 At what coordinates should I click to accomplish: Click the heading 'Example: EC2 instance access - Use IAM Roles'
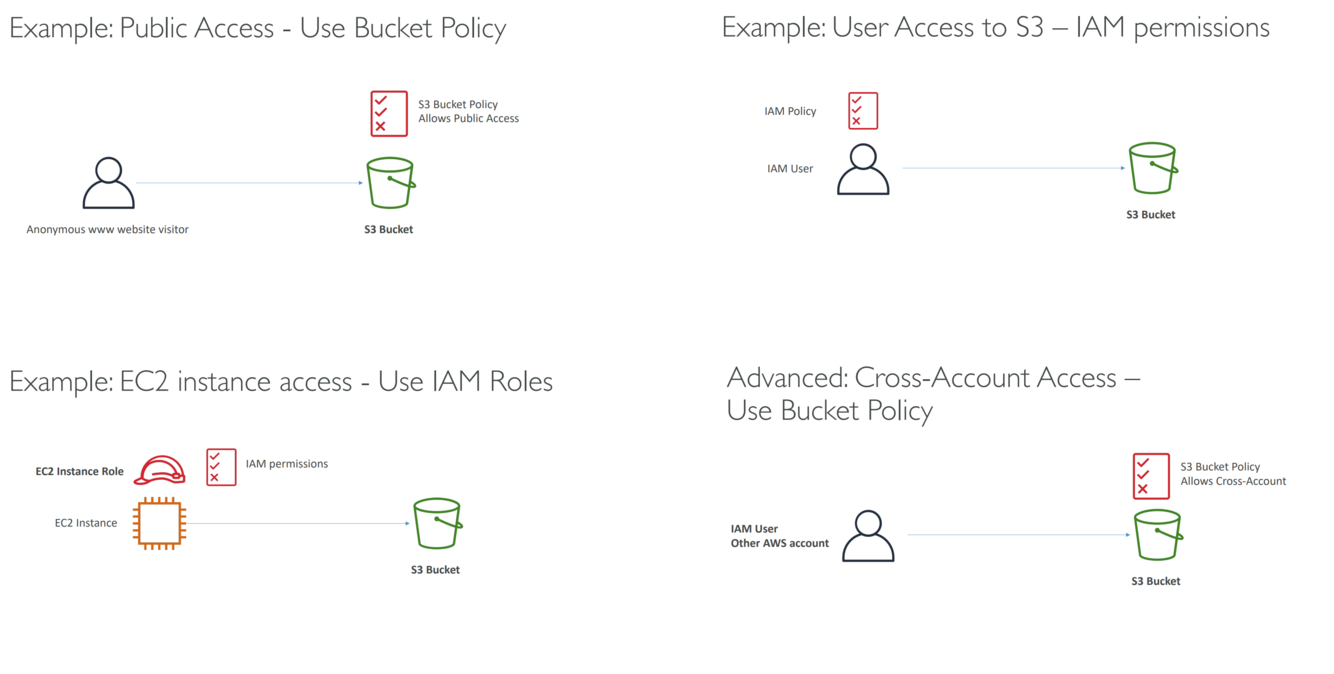281,381
